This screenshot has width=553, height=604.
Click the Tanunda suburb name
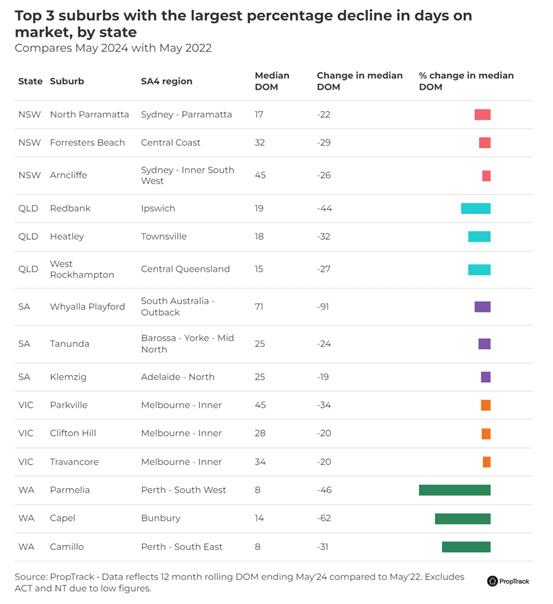pyautogui.click(x=69, y=344)
